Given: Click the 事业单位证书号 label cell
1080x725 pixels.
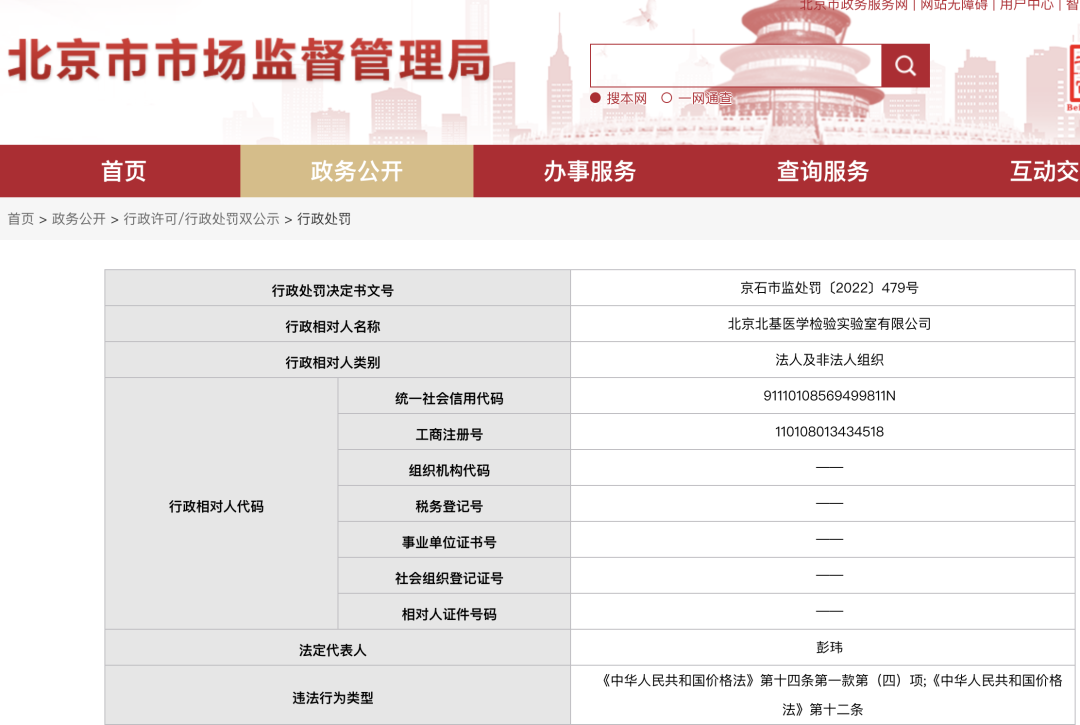Looking at the screenshot, I should pos(455,539).
